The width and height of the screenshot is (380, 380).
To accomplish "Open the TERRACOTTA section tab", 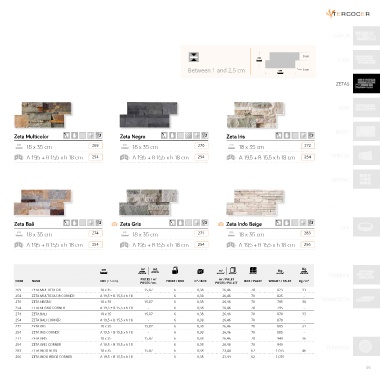I will 366,299.
